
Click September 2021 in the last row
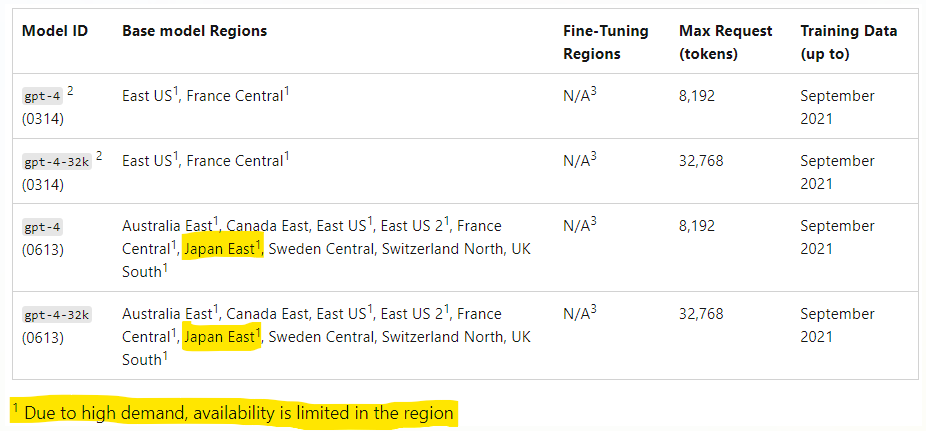click(837, 325)
